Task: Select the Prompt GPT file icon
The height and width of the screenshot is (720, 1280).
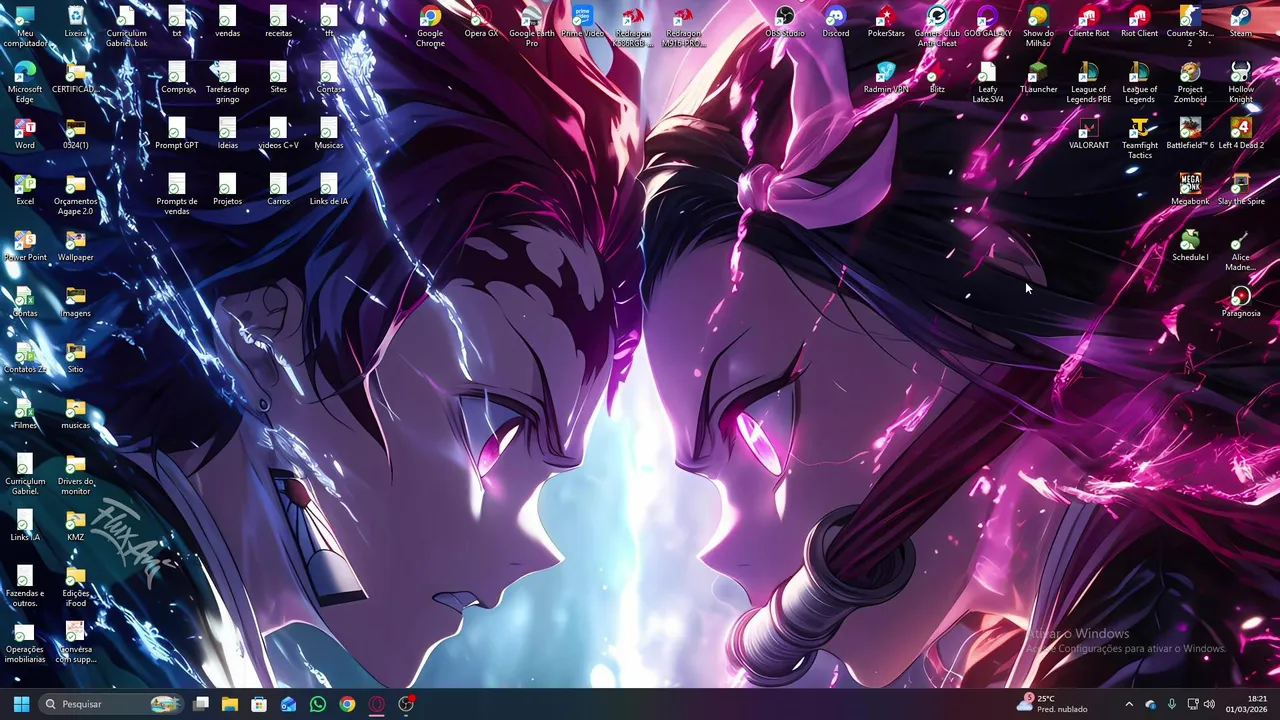Action: click(x=177, y=134)
